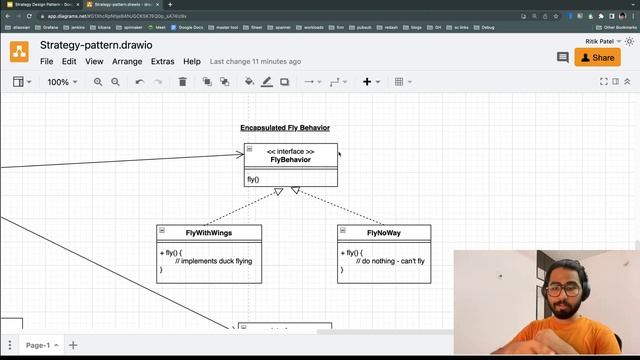Select the FlyWithWings class header

tap(209, 233)
